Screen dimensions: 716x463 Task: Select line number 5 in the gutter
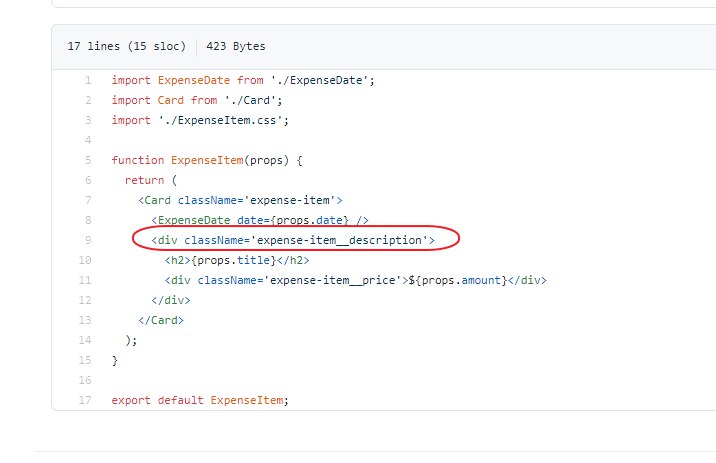click(88, 160)
